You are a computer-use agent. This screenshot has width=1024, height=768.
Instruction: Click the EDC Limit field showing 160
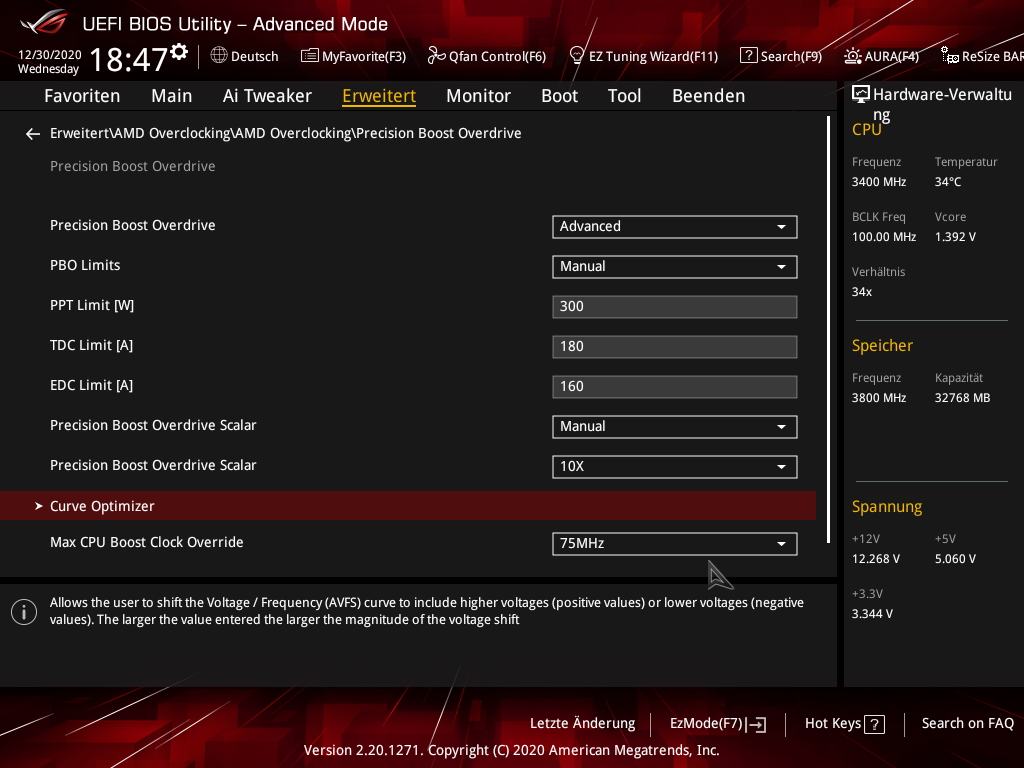pyautogui.click(x=675, y=386)
